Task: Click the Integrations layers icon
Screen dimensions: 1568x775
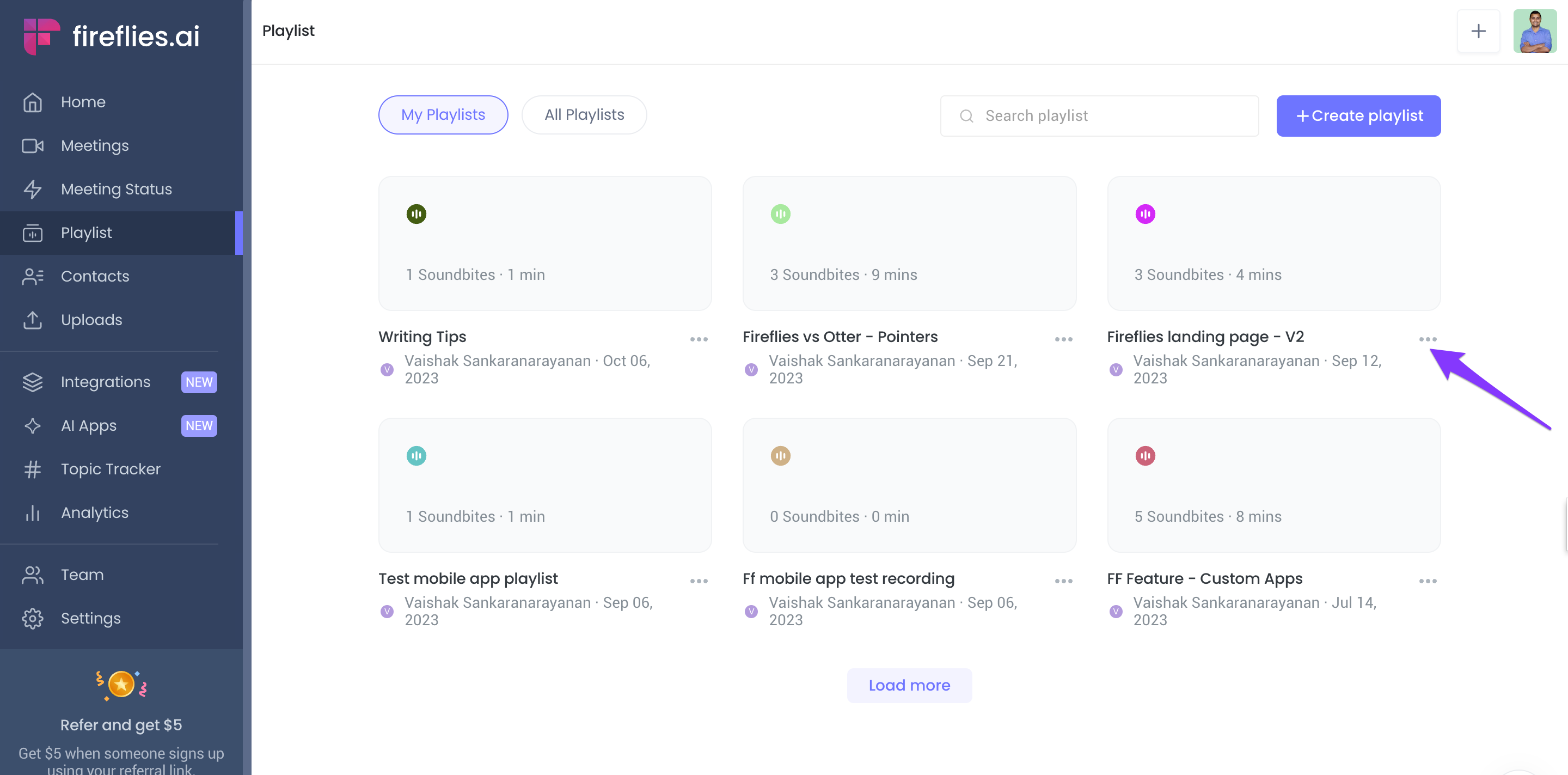Action: click(x=32, y=382)
